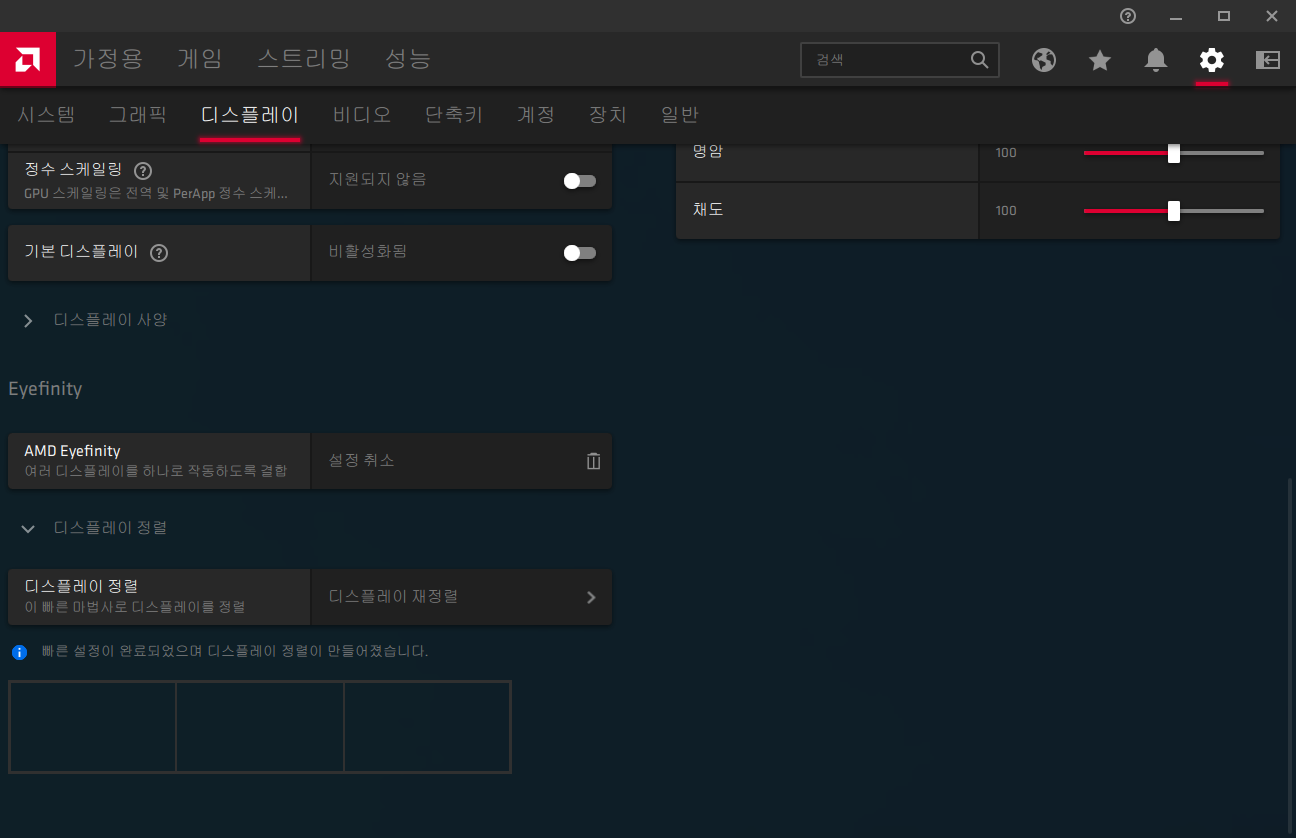Open the 스트리밍 top menu
Viewport: 1296px width, 838px height.
304,59
